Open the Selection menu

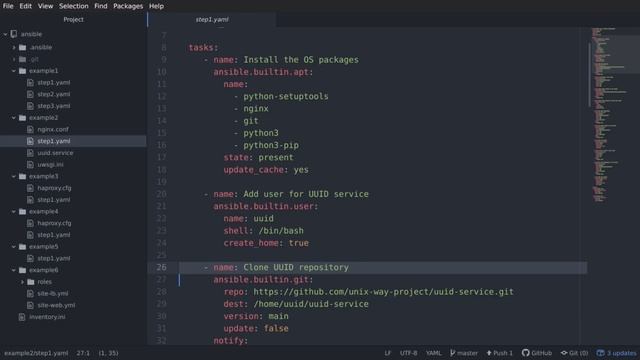(x=73, y=6)
